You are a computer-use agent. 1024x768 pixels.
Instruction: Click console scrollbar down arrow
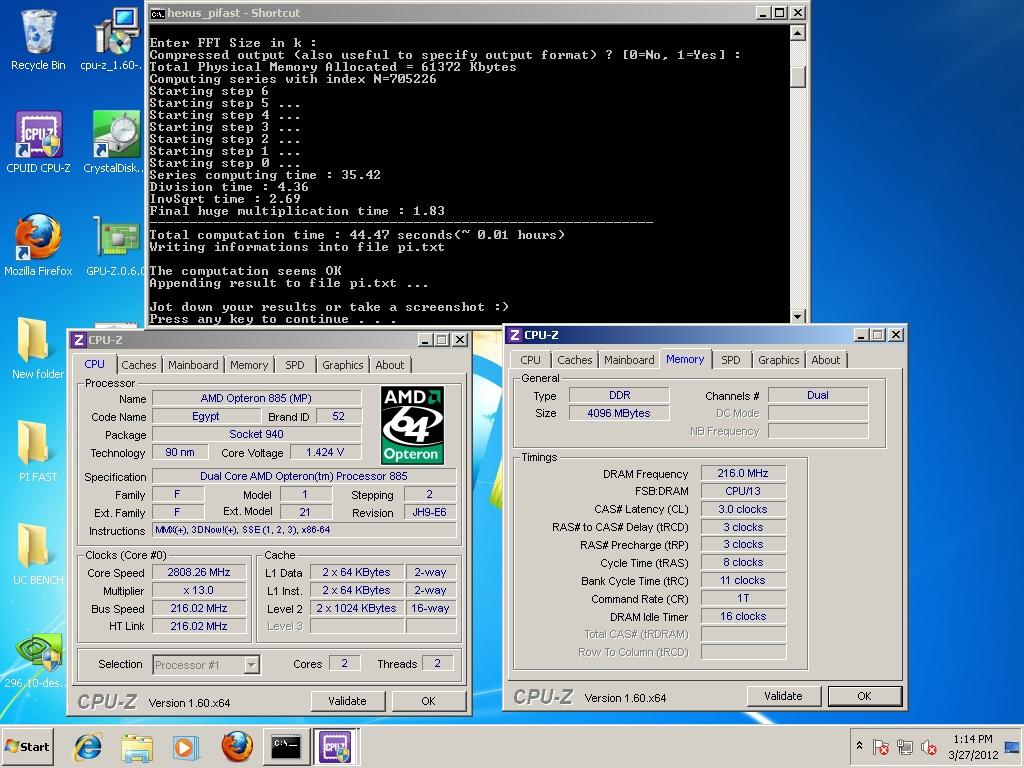[x=797, y=316]
